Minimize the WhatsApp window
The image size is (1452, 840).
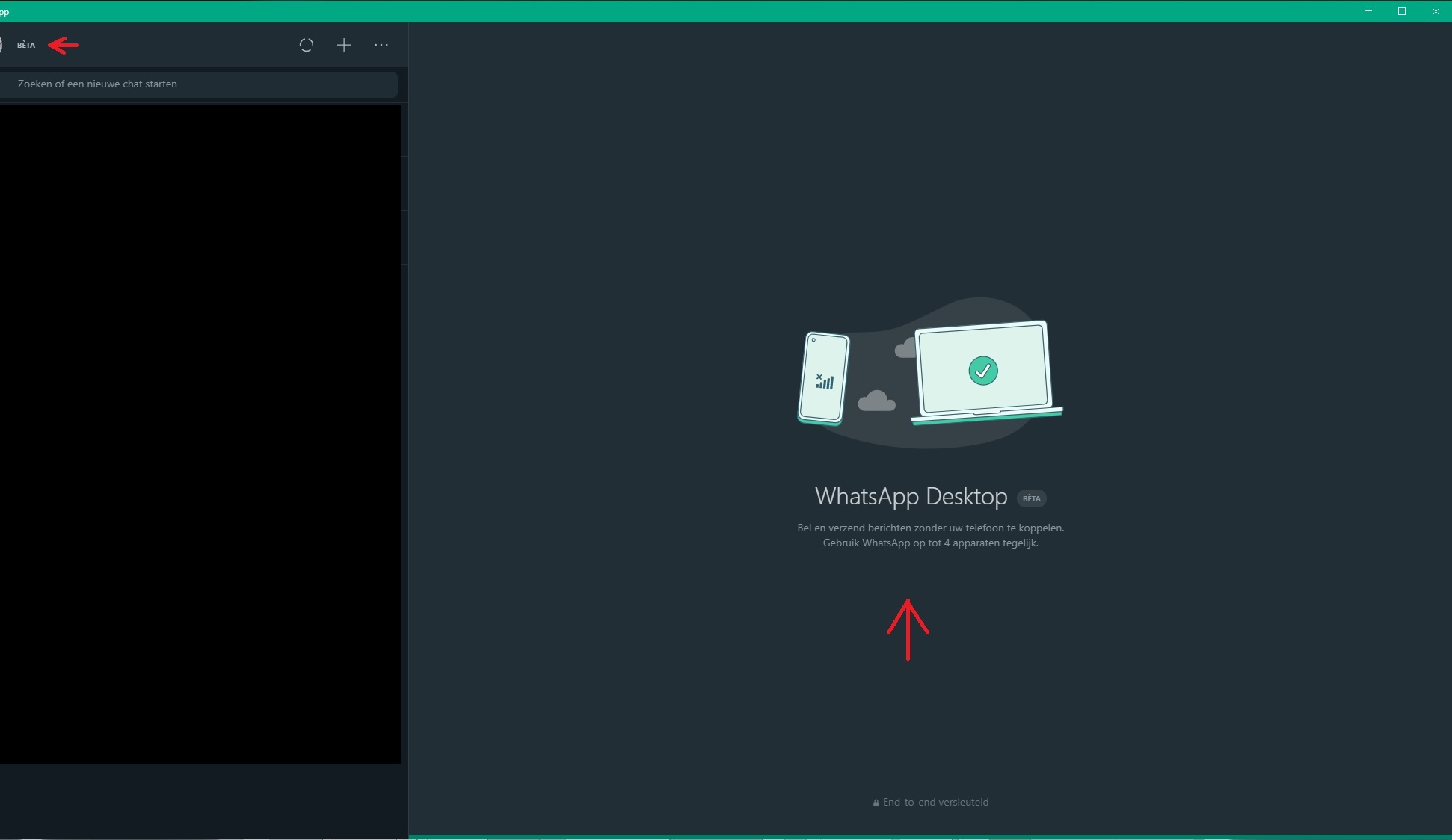[x=1368, y=11]
